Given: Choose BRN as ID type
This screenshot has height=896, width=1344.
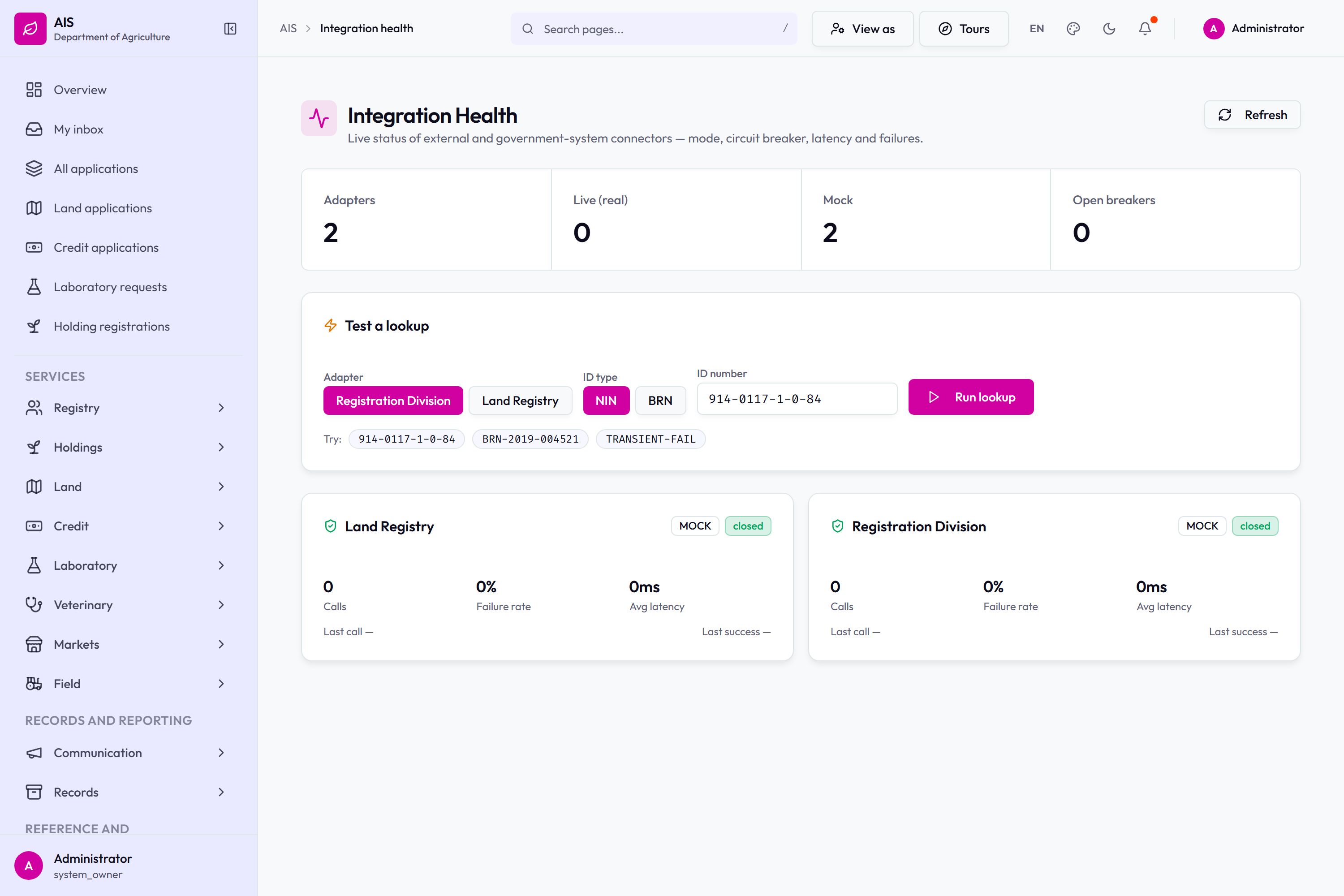Looking at the screenshot, I should [660, 401].
